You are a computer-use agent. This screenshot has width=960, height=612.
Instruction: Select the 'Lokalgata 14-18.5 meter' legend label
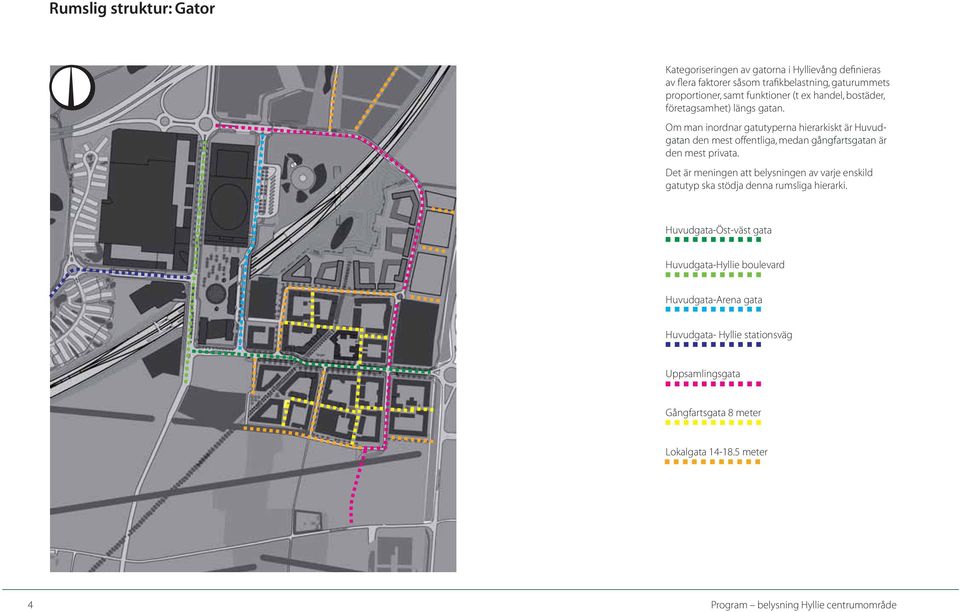(716, 452)
